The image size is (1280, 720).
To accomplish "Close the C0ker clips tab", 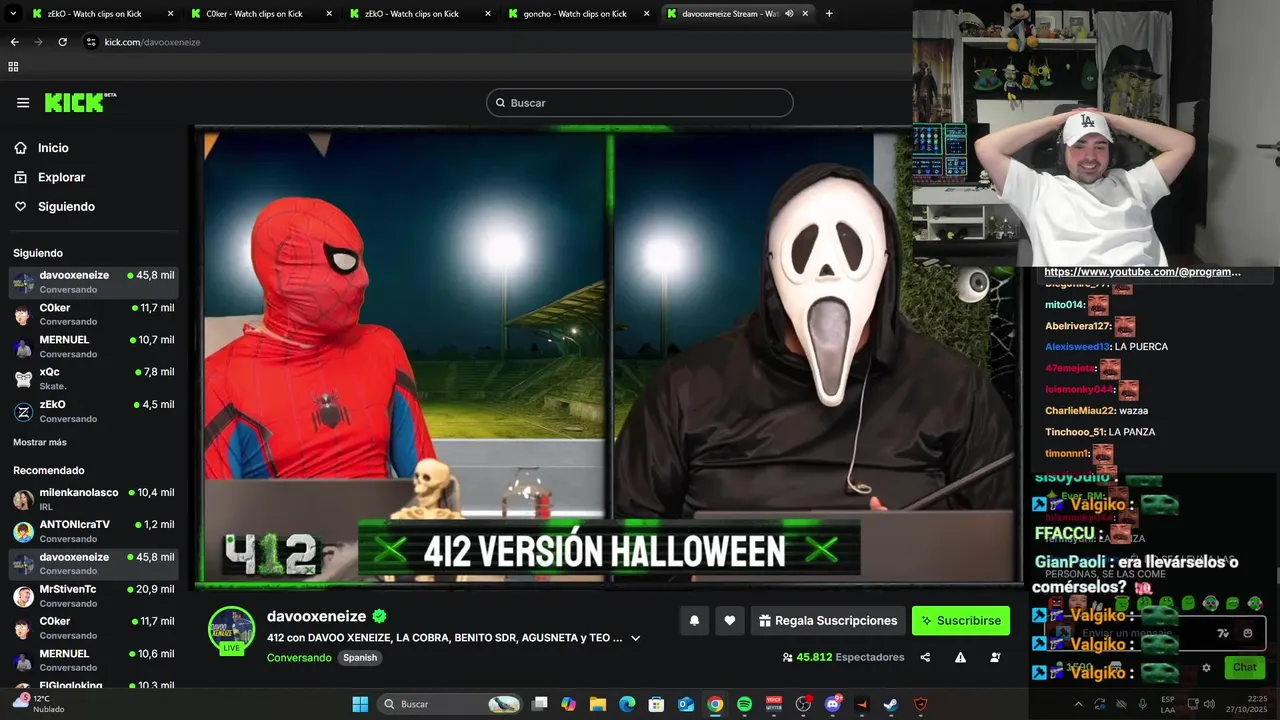I will click(x=329, y=14).
